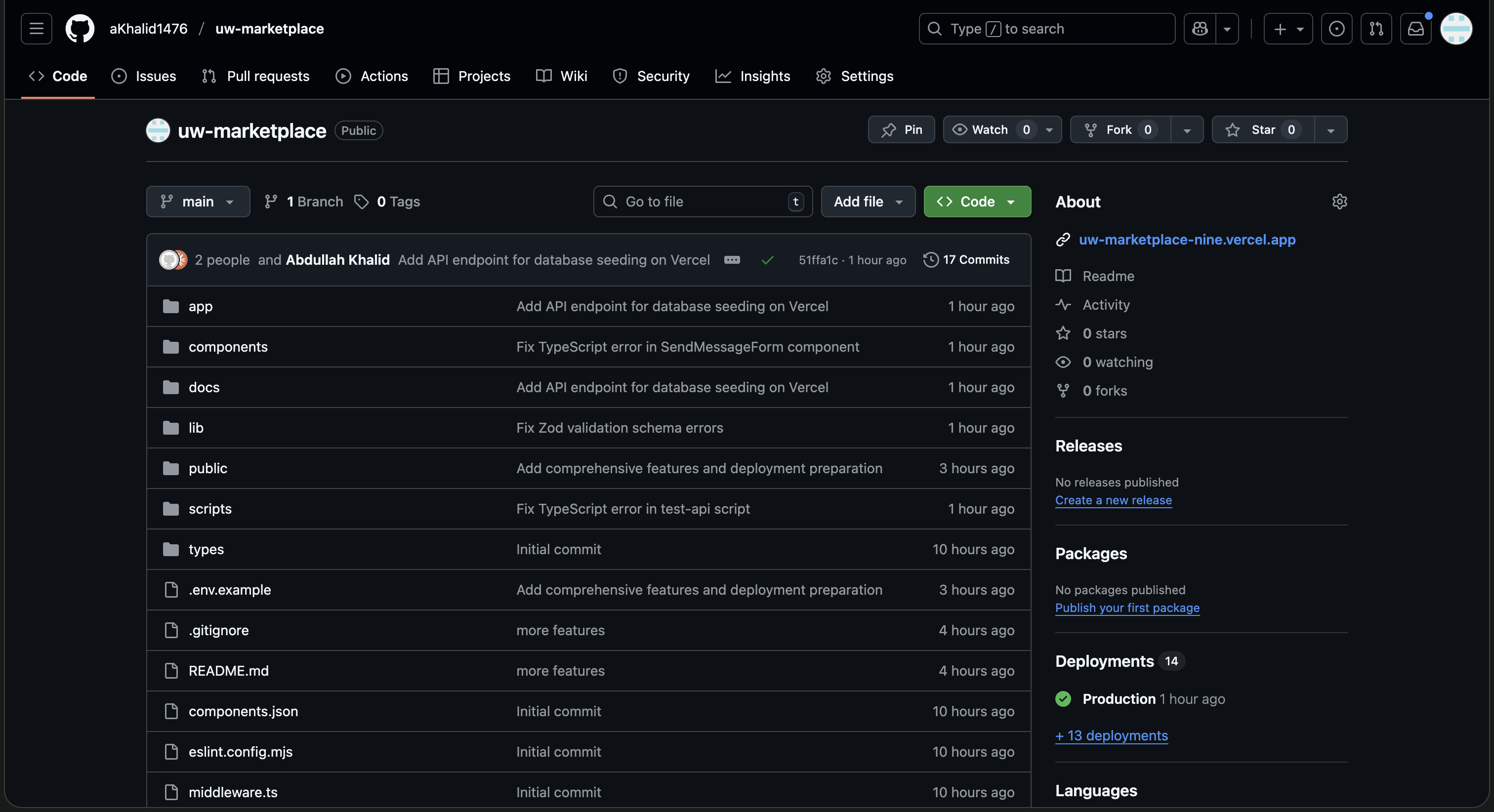Open the hamburger navigation menu
This screenshot has height=812, width=1494.
click(x=37, y=29)
